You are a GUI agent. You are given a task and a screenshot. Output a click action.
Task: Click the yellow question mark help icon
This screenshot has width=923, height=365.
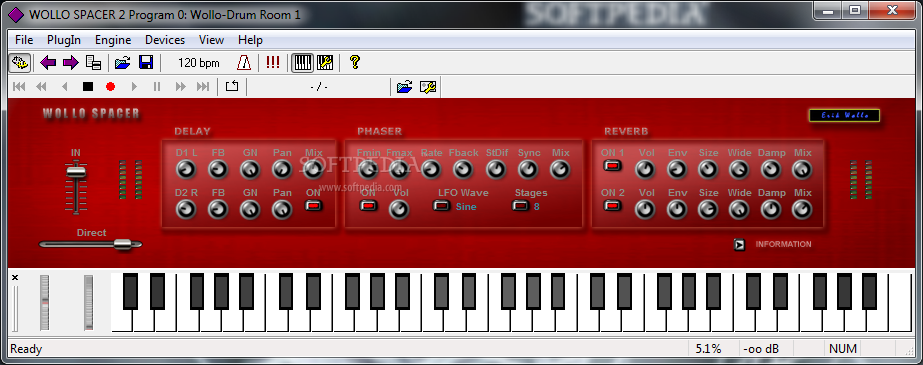coord(354,62)
